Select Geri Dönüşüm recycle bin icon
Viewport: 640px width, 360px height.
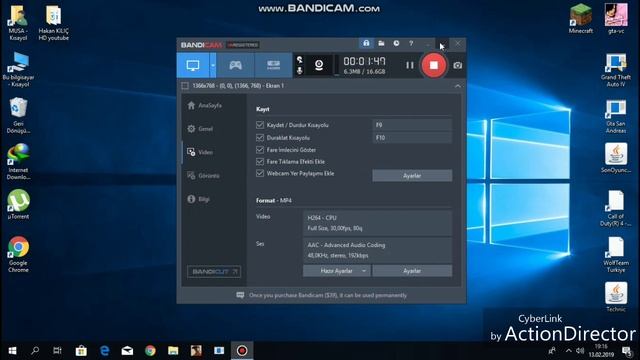tap(18, 116)
